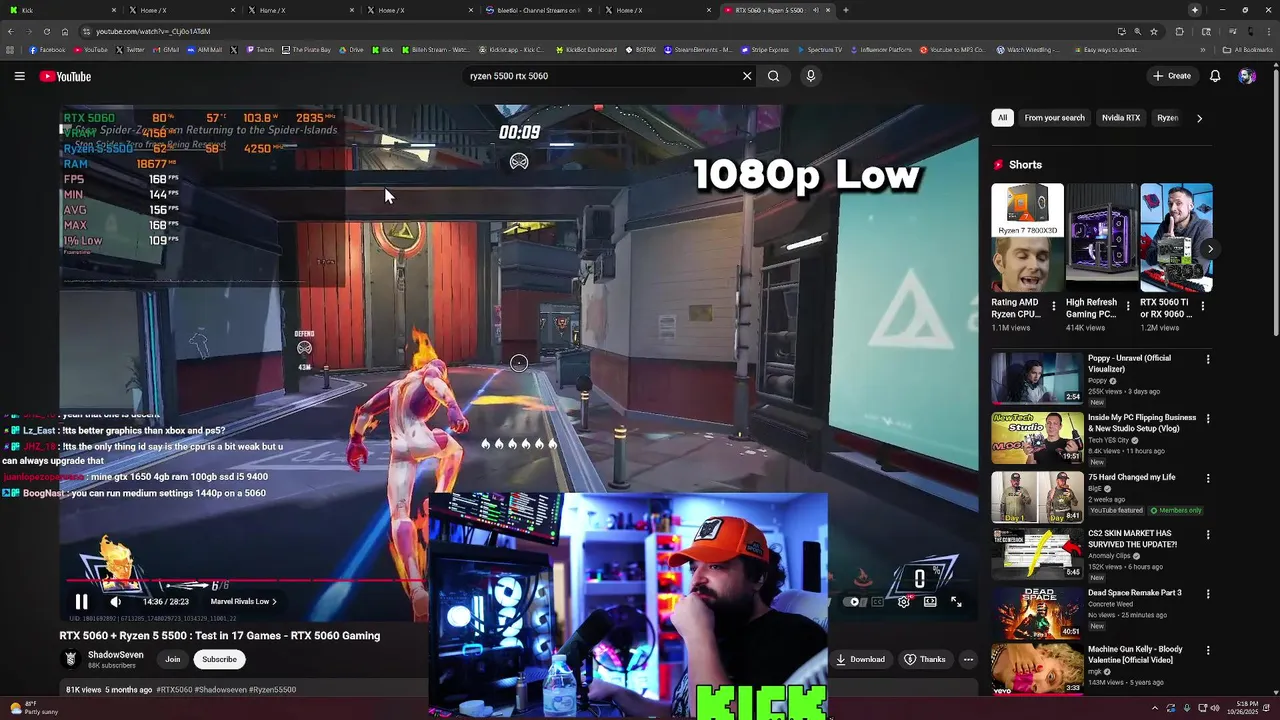Mute the video with the speaker icon
This screenshot has width=1280, height=720.
point(115,601)
